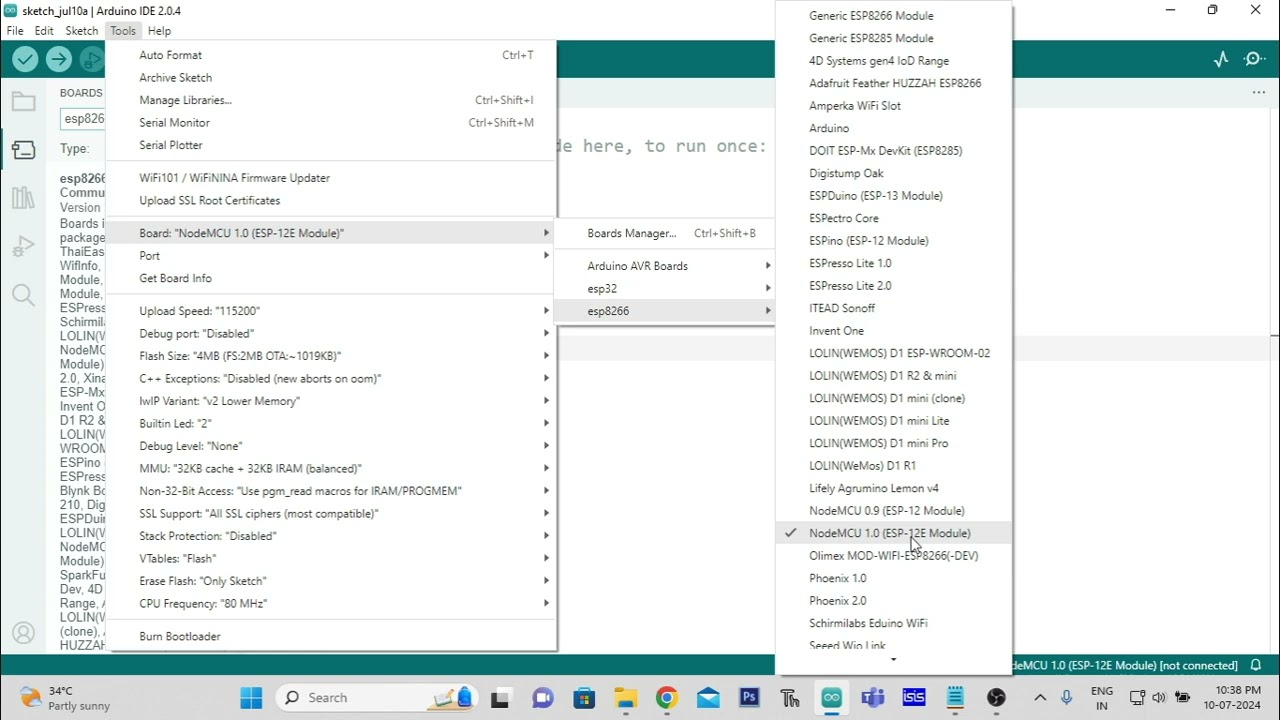
Task: Select ESPDuino (ESP-13 Module)
Action: click(894, 196)
